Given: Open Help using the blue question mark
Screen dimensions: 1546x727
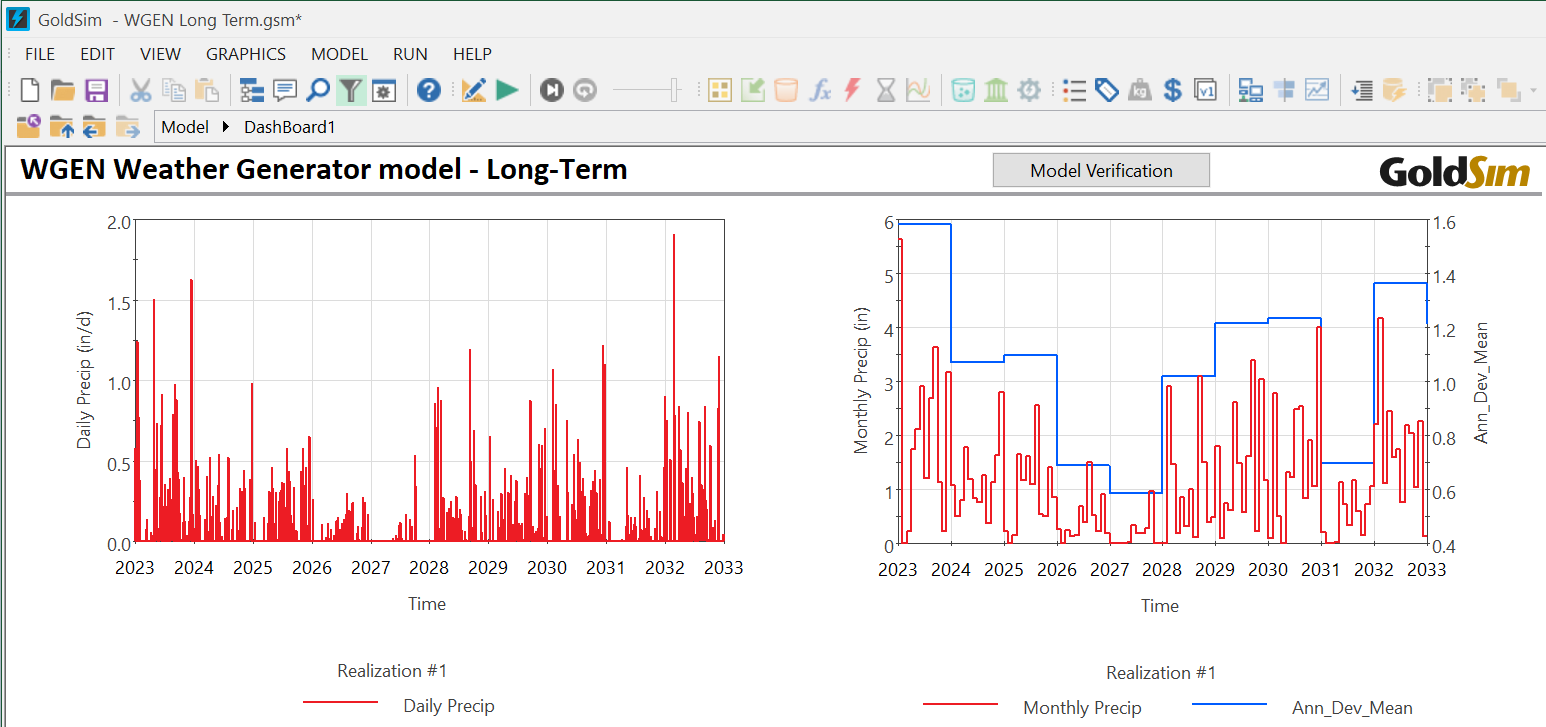Looking at the screenshot, I should click(x=429, y=90).
